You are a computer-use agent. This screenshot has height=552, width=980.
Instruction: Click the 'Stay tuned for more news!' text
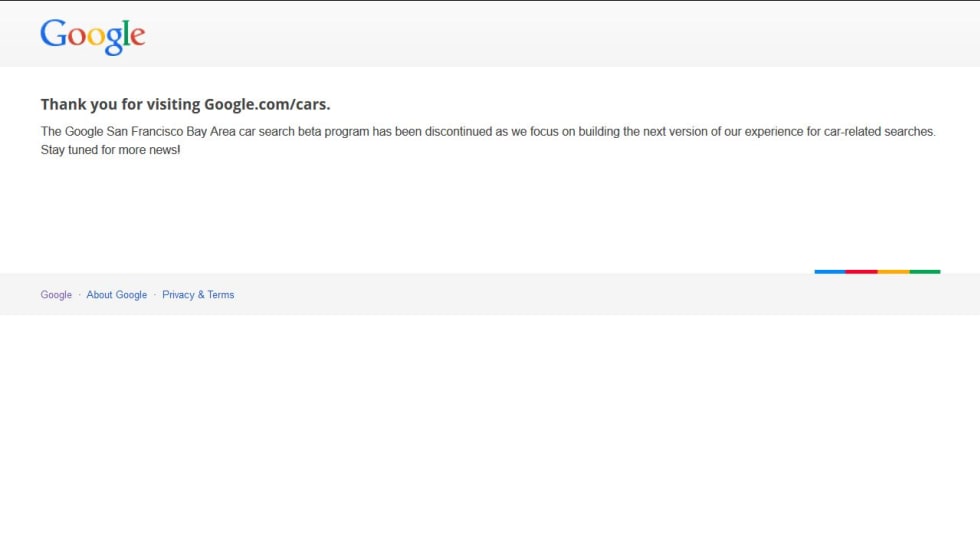(110, 150)
